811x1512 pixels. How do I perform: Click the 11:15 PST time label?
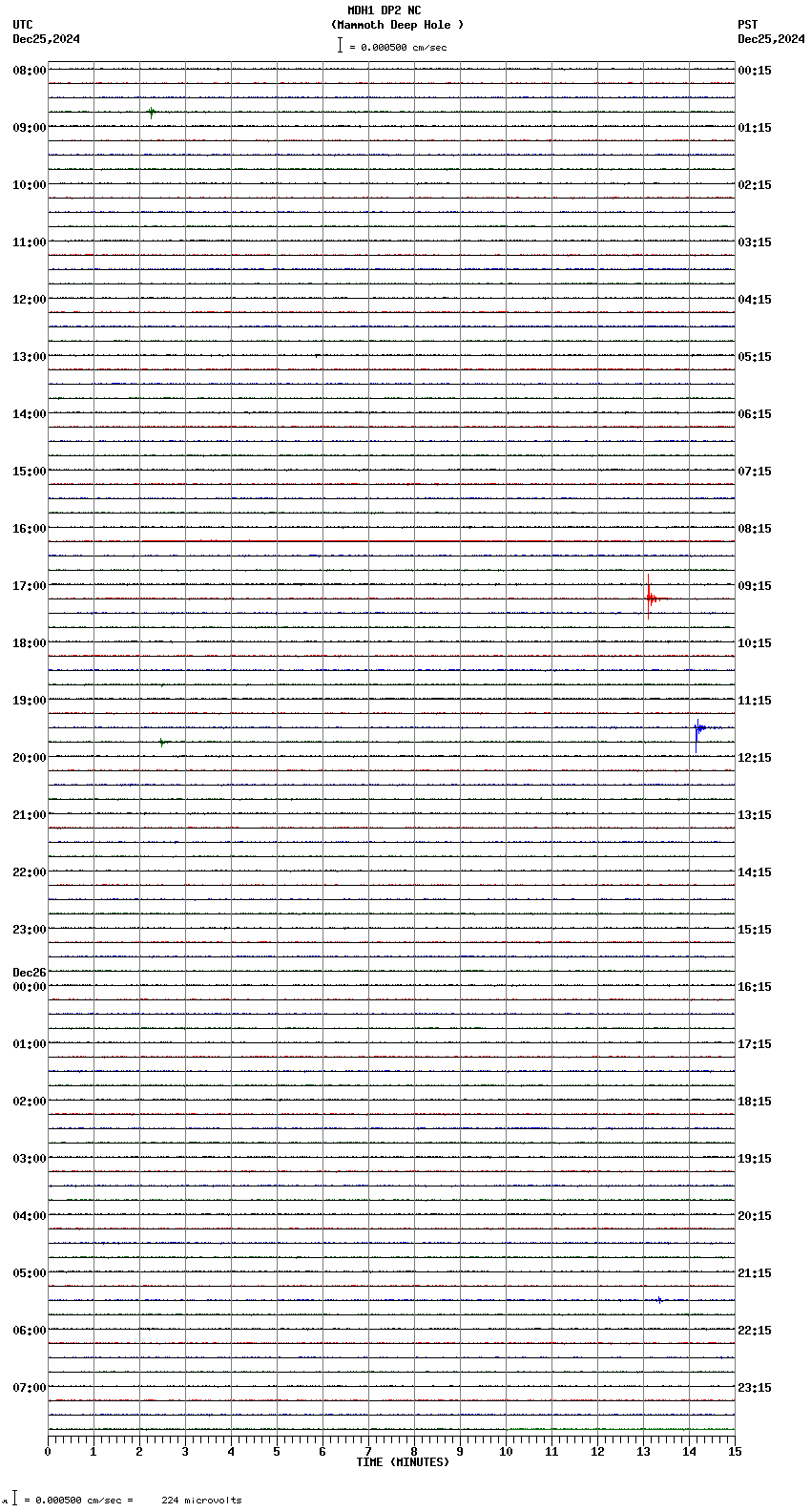755,701
